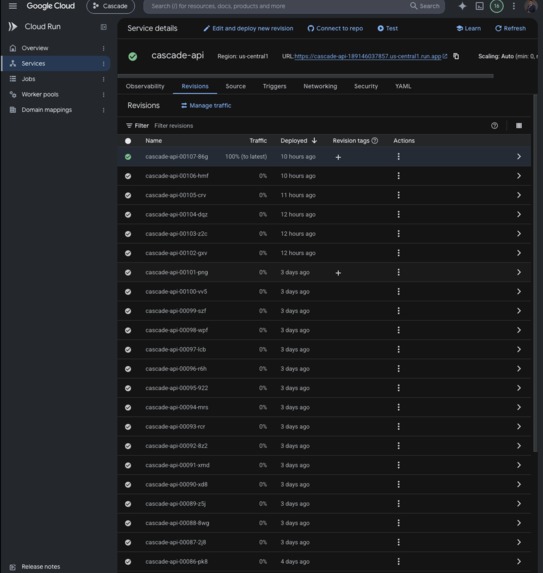
Task: Open the Gemini AI assistant sparkle icon
Action: [462, 6]
